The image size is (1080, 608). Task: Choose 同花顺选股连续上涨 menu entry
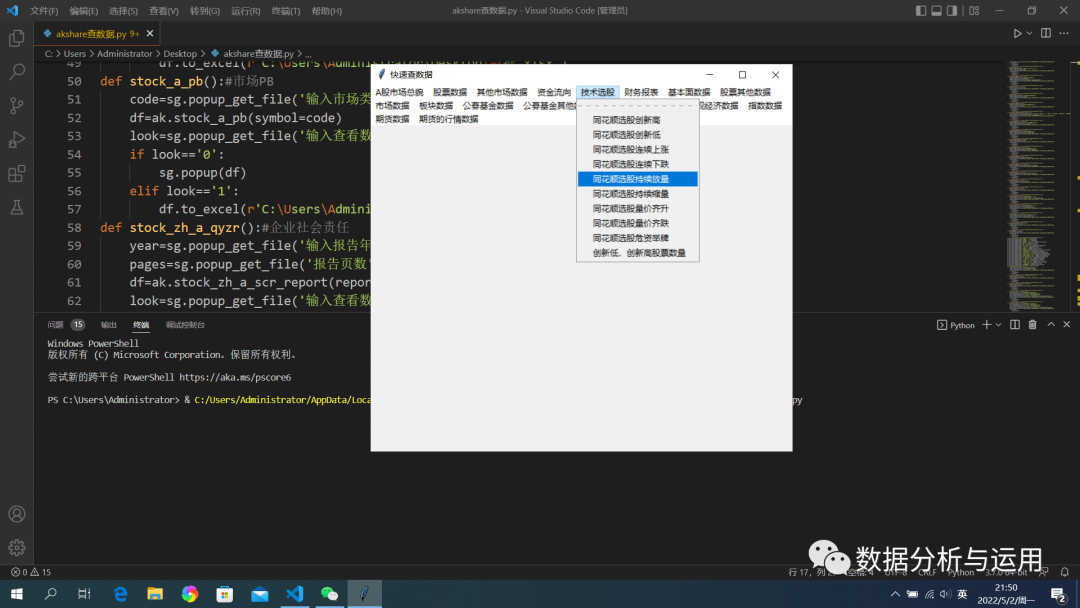click(638, 149)
